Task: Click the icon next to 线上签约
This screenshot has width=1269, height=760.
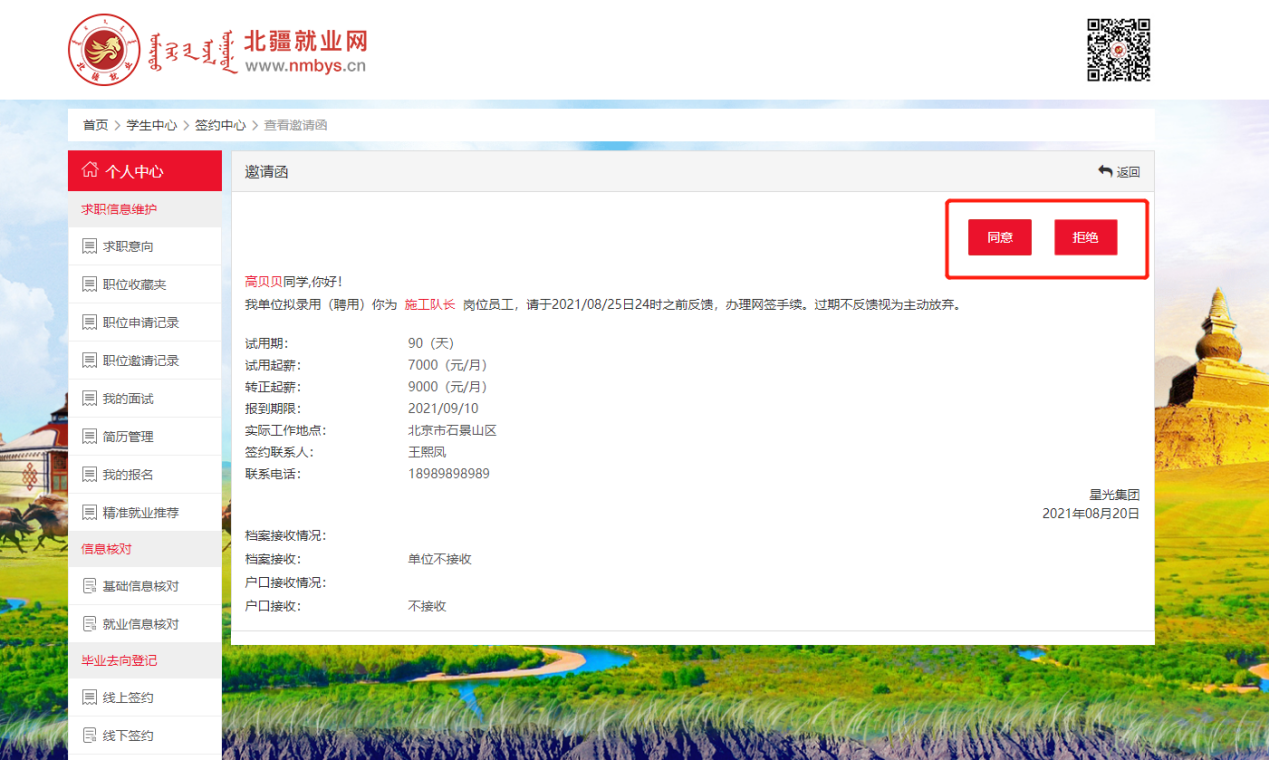Action: coord(90,697)
